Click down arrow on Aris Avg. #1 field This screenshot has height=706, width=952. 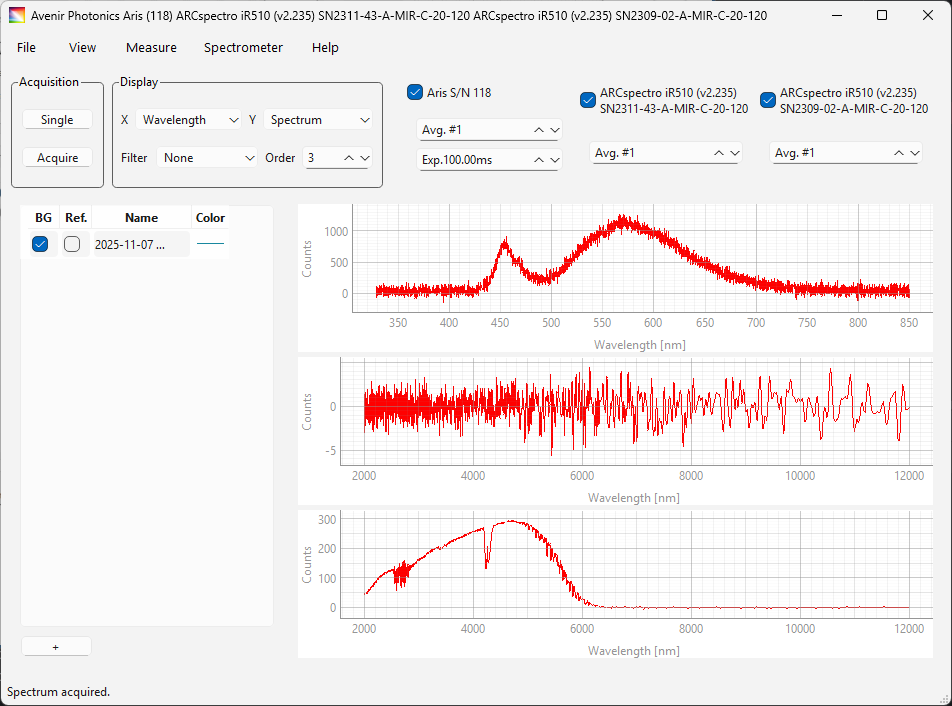(x=555, y=130)
